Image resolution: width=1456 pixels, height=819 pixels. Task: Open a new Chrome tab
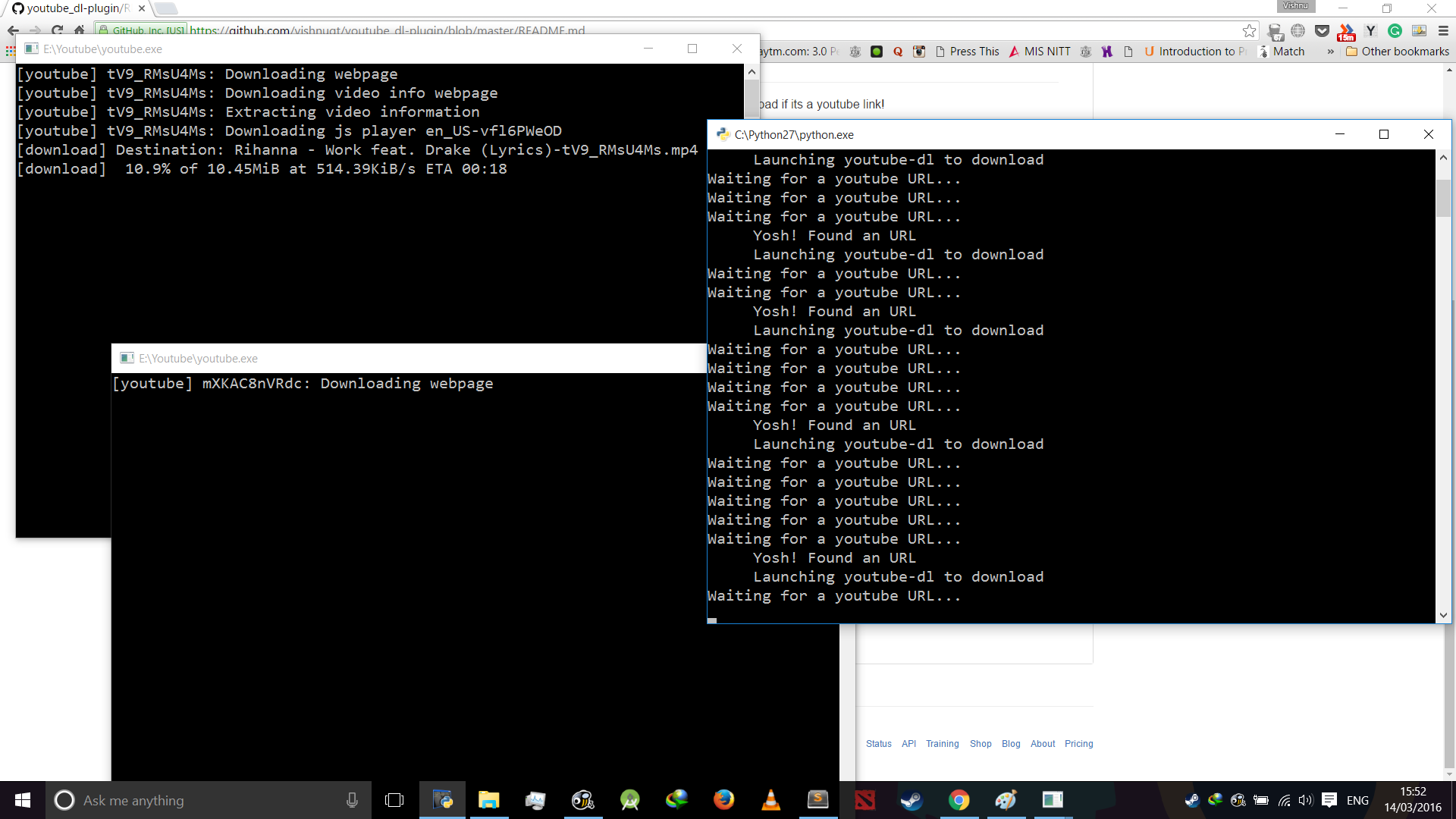[x=165, y=8]
